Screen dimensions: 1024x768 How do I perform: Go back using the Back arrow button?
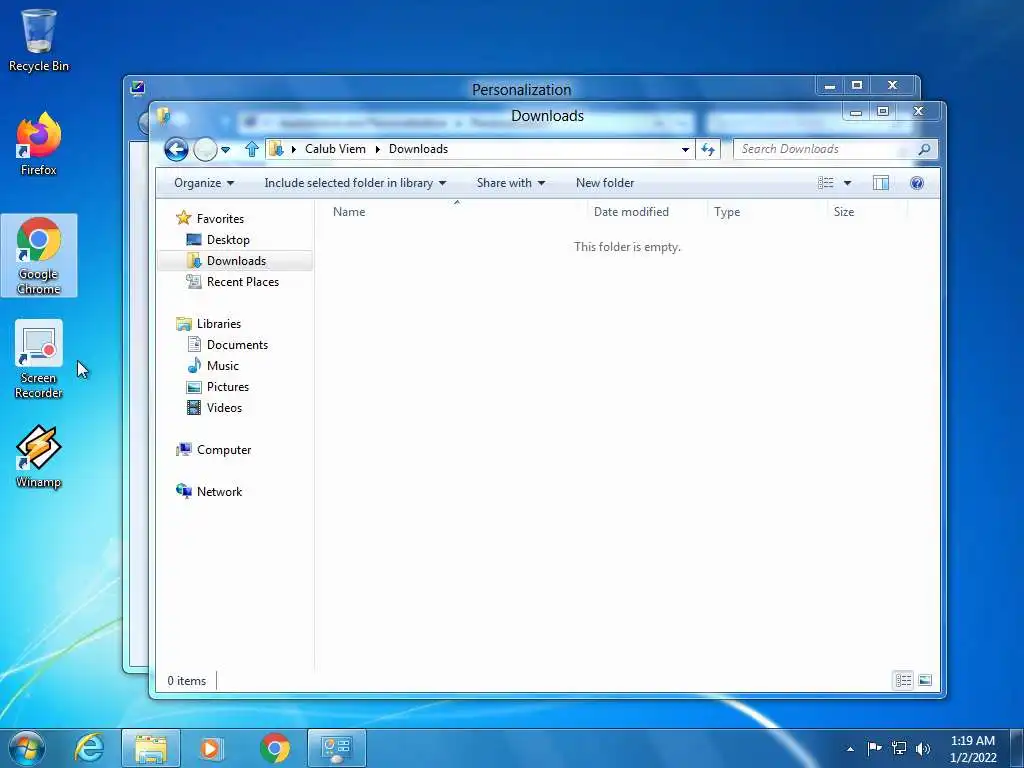point(176,150)
